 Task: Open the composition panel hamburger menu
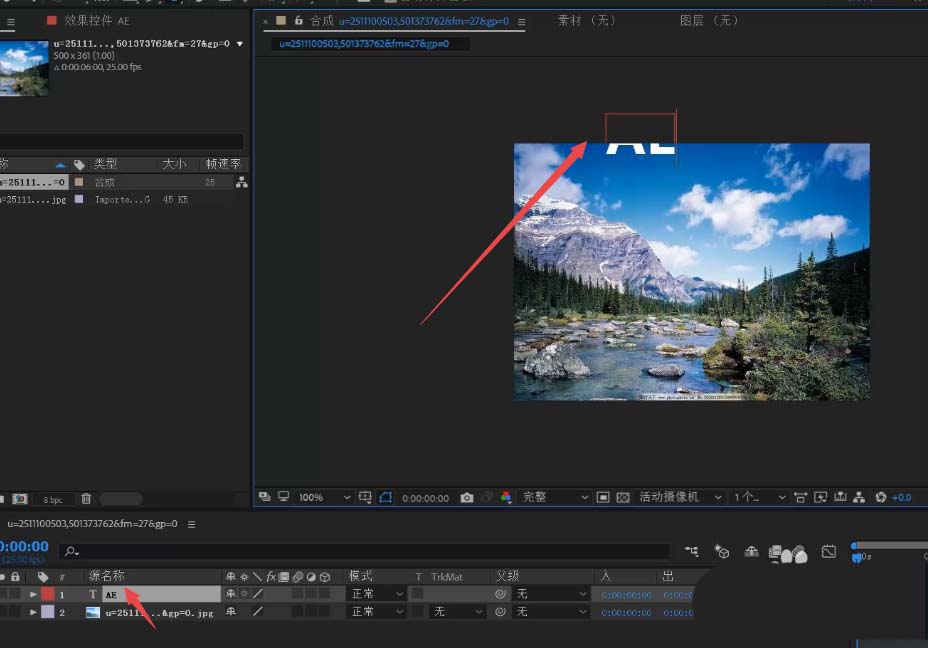pos(521,22)
